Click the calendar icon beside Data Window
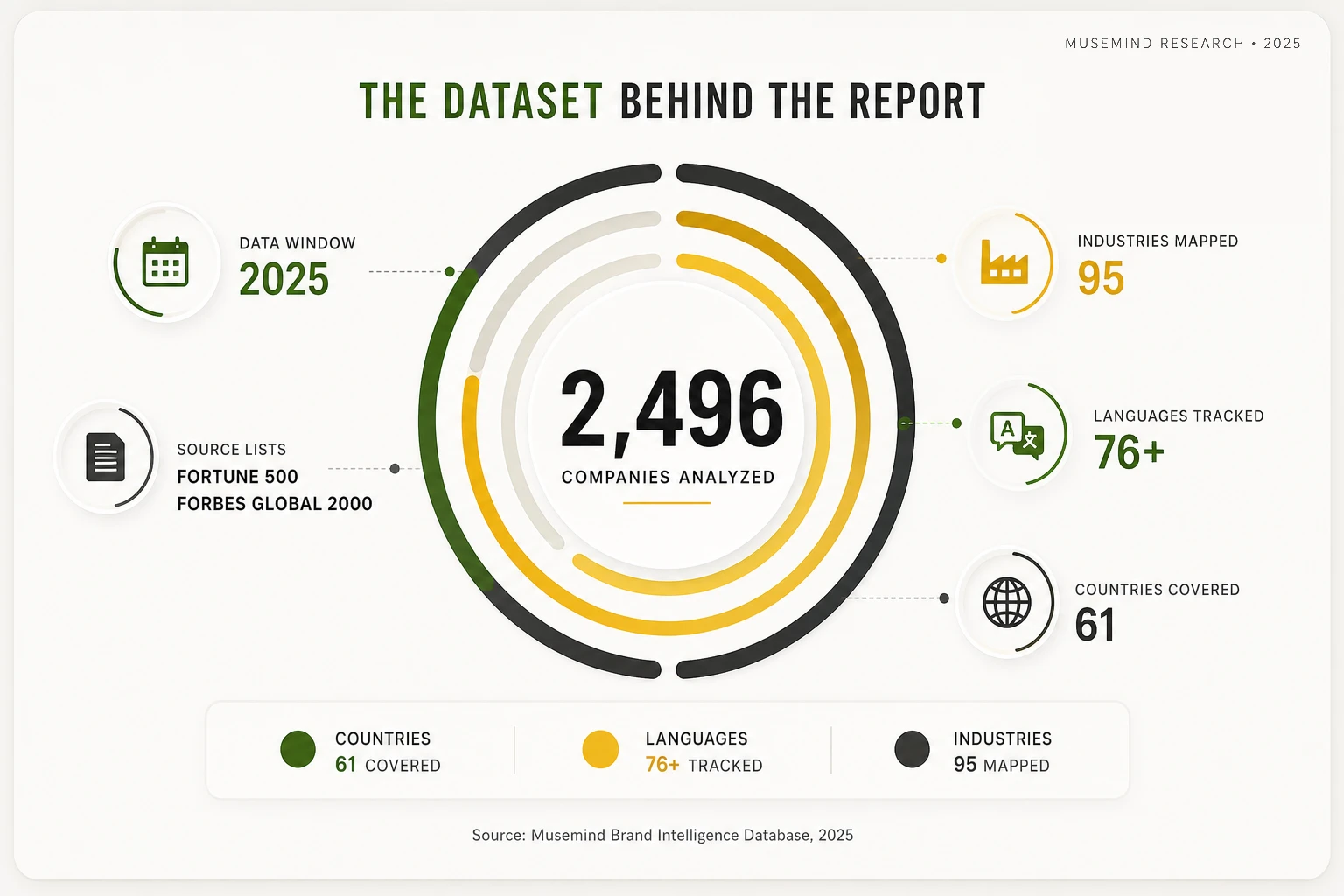 coord(165,262)
